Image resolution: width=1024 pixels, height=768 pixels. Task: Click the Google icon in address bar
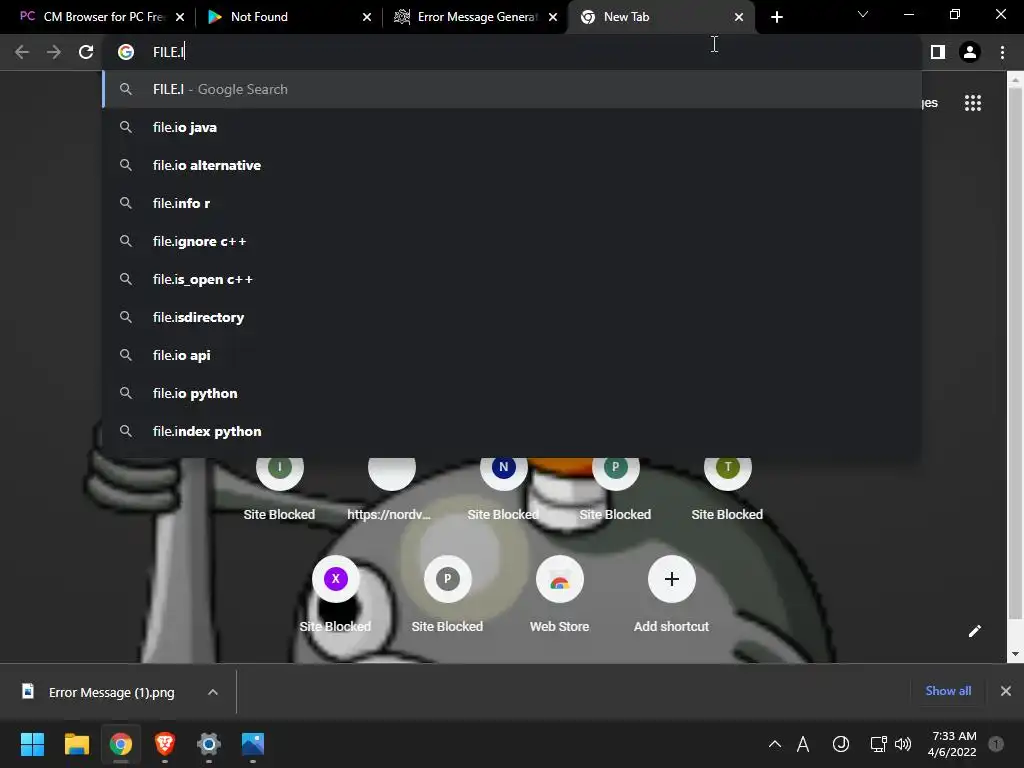[x=125, y=52]
